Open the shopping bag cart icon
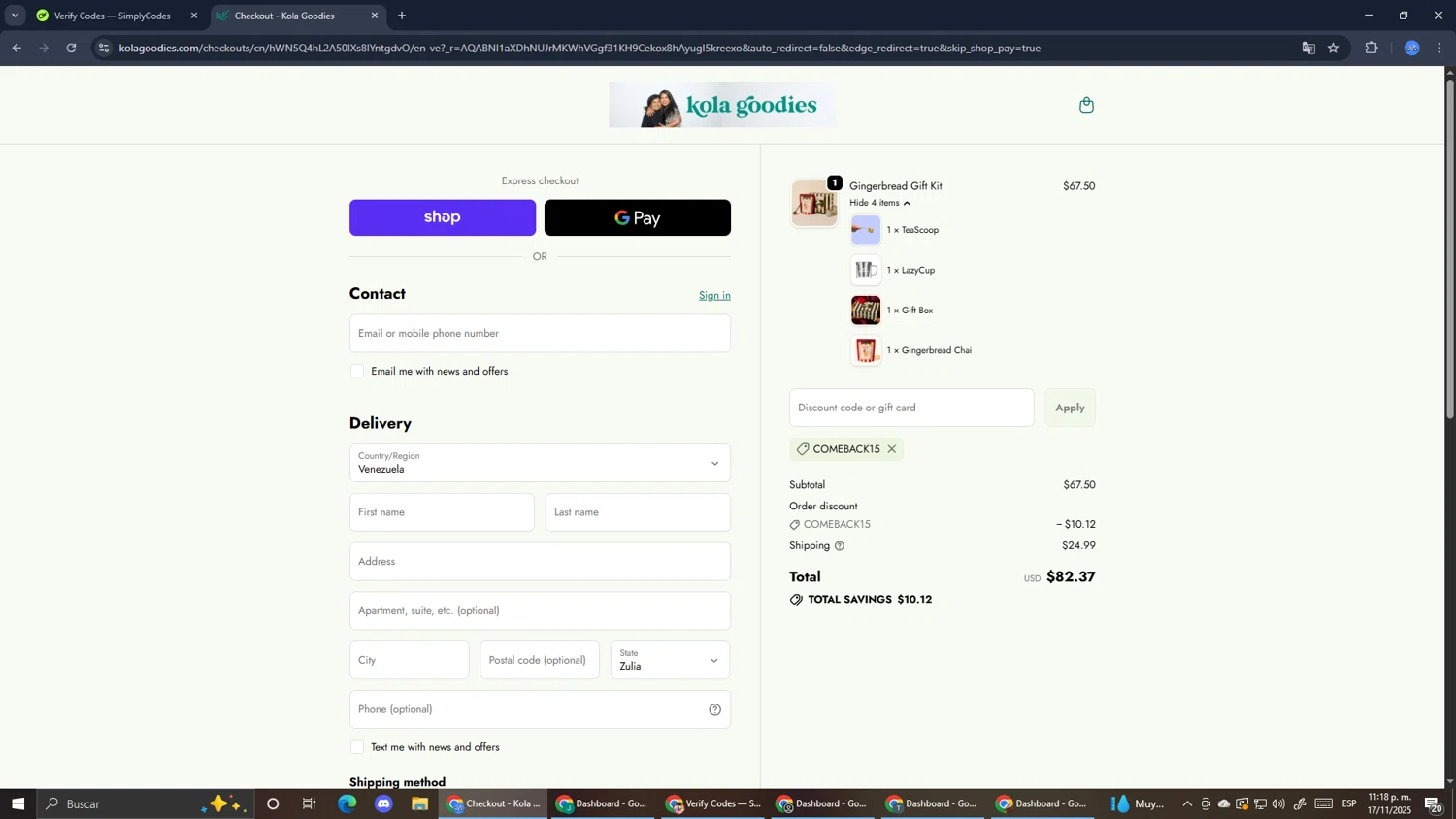The width and height of the screenshot is (1456, 819). tap(1086, 105)
